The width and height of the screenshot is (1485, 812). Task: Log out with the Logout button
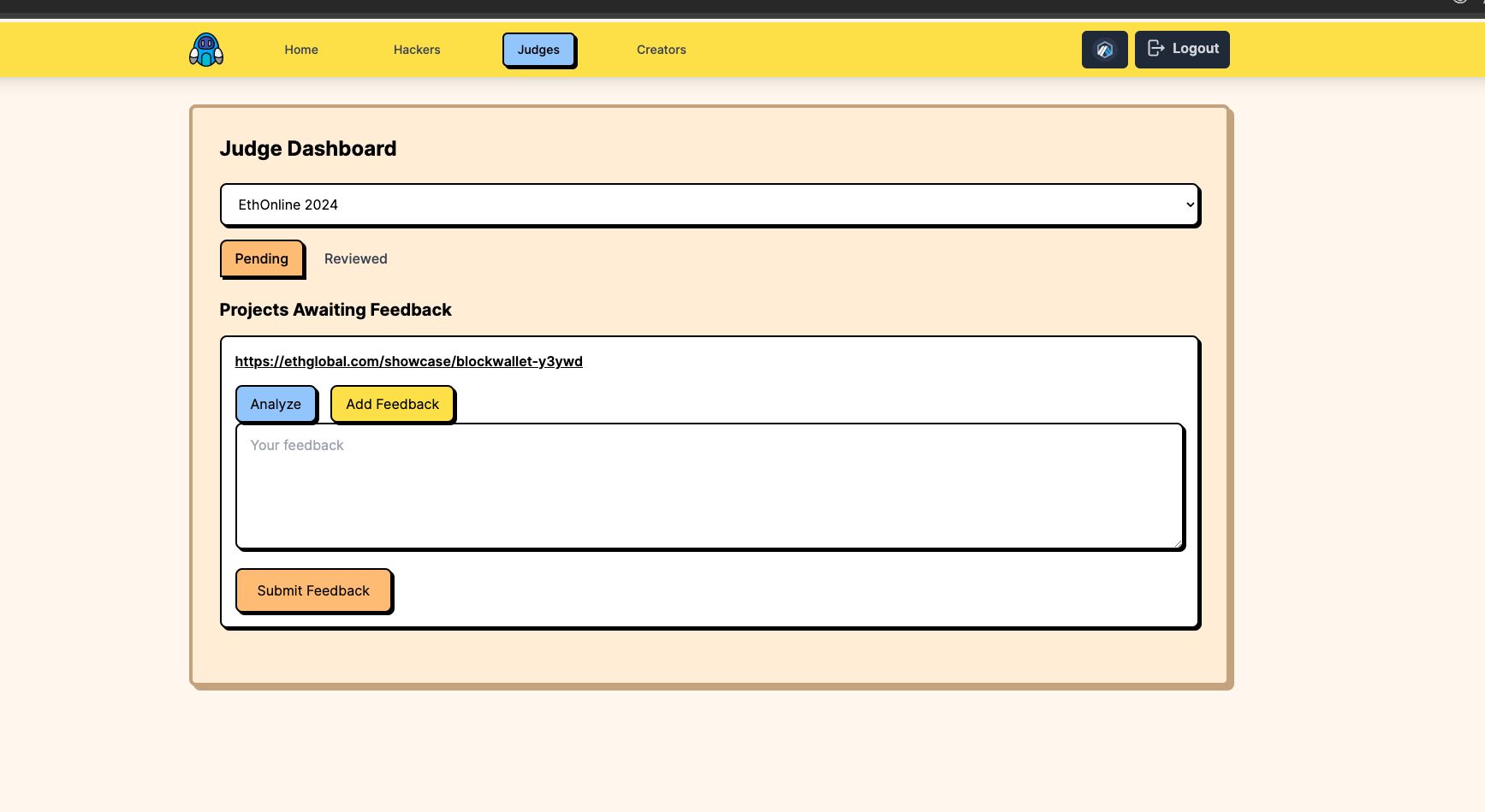pyautogui.click(x=1182, y=50)
